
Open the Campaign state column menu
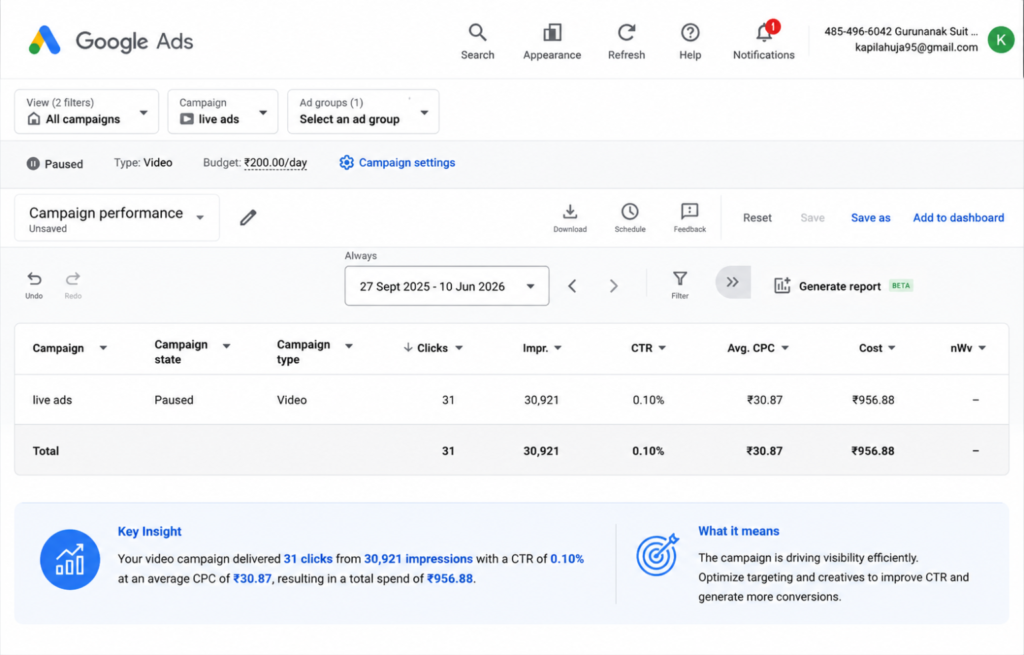(226, 346)
